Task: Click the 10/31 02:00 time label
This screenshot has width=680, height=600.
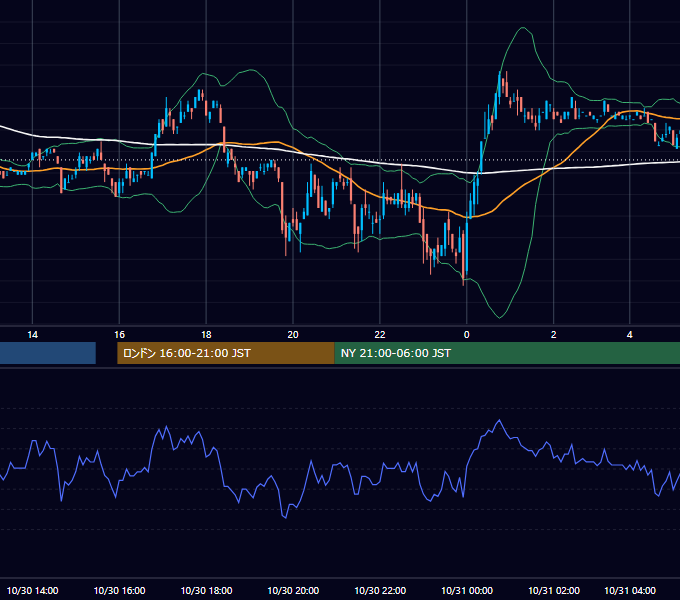Action: (554, 590)
